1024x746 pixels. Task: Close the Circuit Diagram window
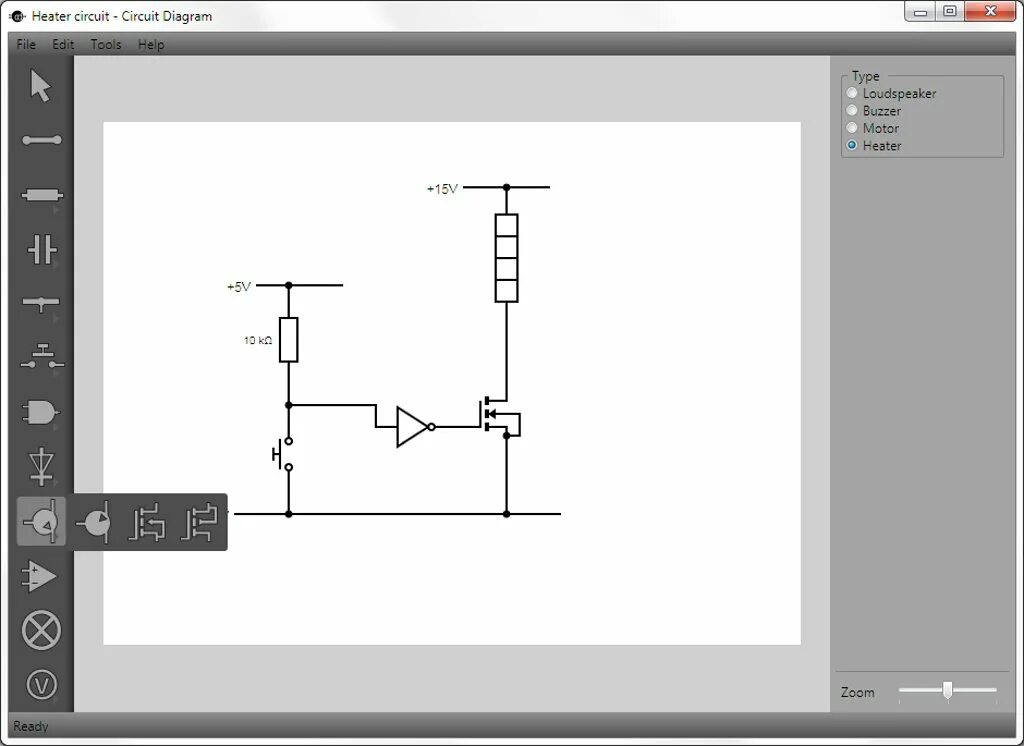990,11
